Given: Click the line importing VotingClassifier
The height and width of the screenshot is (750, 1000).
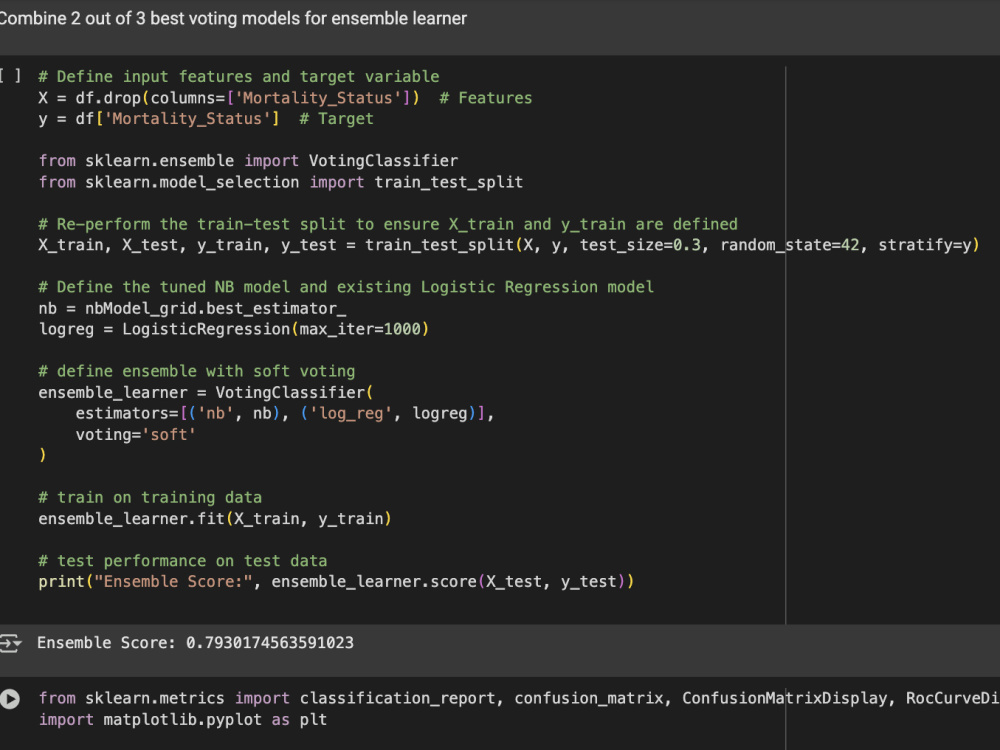Looking at the screenshot, I should coord(248,161).
